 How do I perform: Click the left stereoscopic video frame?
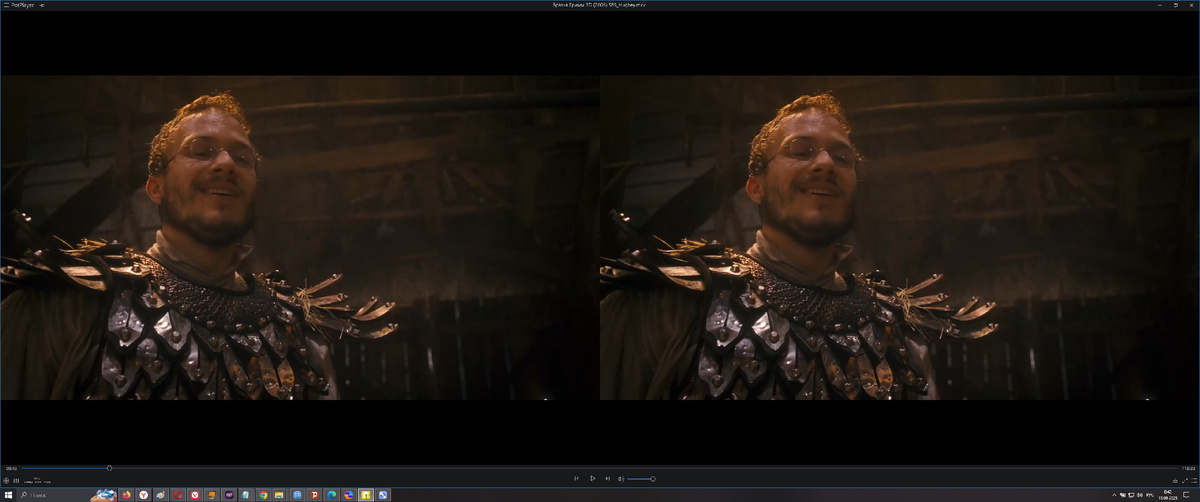300,238
